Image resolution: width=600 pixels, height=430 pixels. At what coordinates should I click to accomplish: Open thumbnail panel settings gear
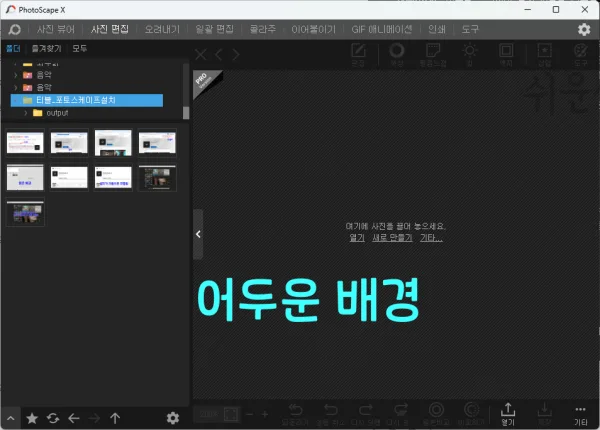(x=173, y=418)
